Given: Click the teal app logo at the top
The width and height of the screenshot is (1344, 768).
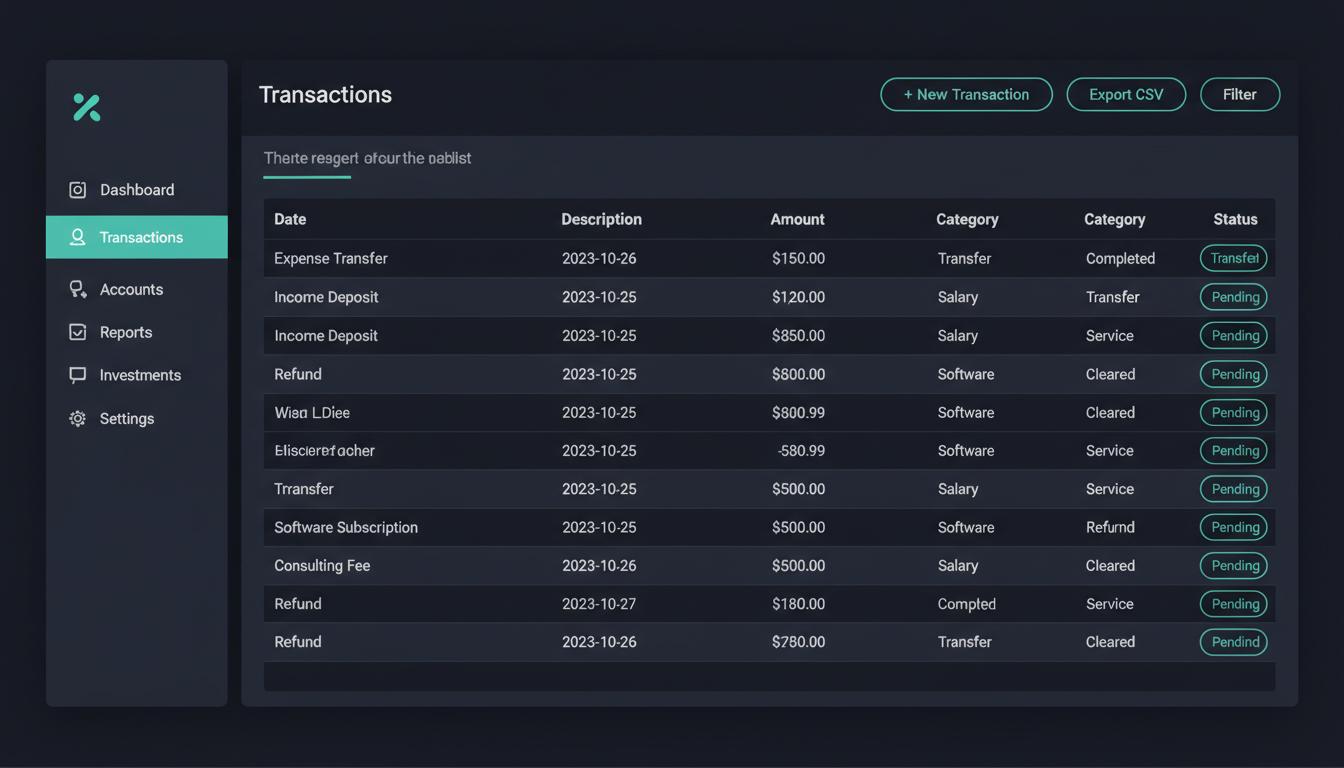Looking at the screenshot, I should coord(87,107).
